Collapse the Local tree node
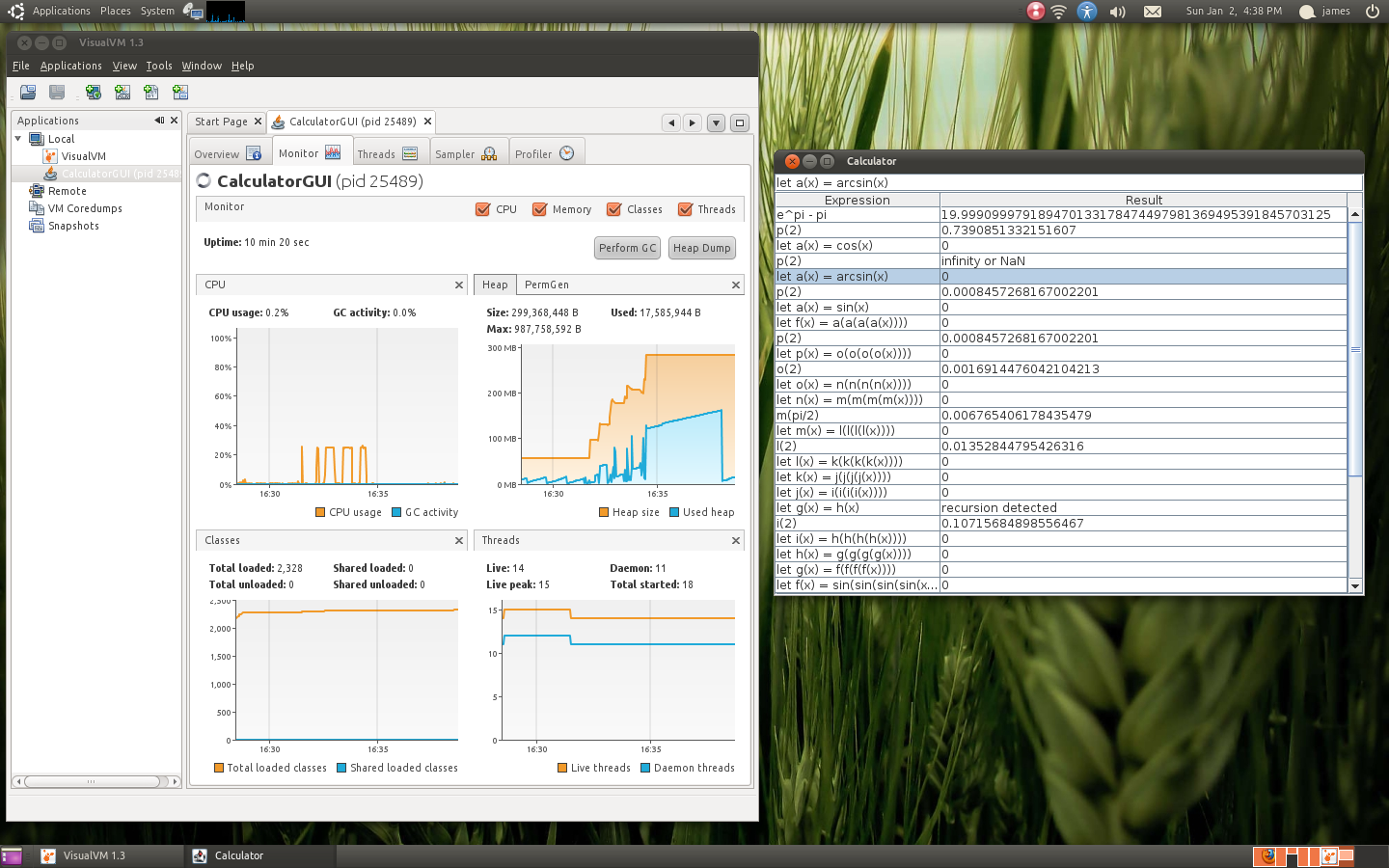Image resolution: width=1389 pixels, height=868 pixels. 18,139
